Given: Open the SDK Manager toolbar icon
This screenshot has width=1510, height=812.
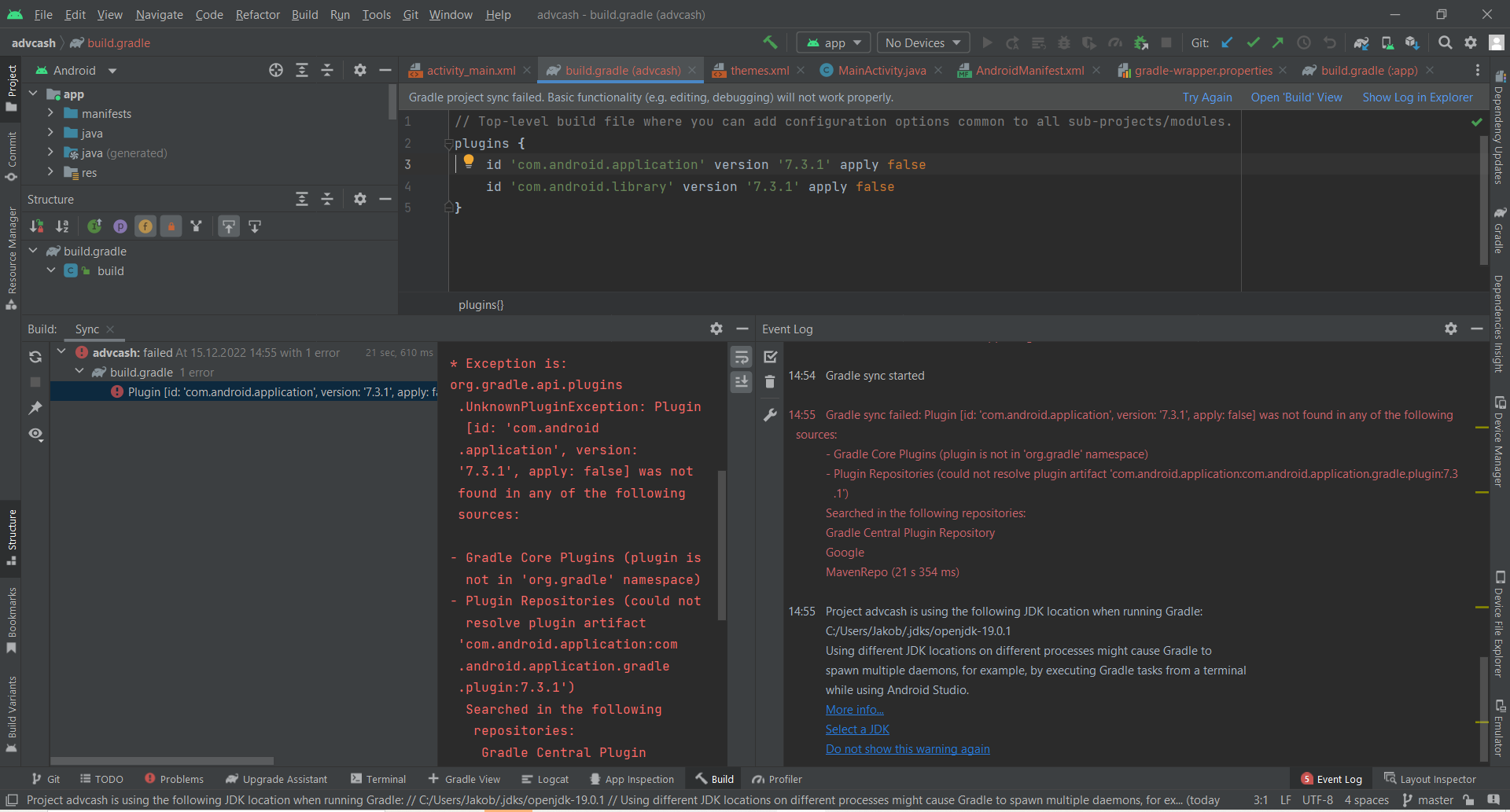Looking at the screenshot, I should 1412,42.
